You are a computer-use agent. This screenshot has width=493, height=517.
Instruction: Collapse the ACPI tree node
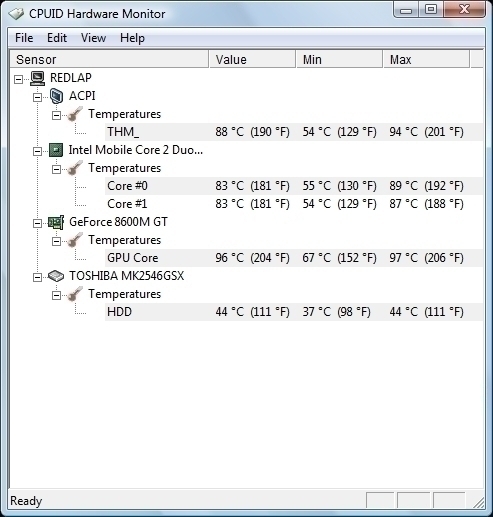pos(37,97)
